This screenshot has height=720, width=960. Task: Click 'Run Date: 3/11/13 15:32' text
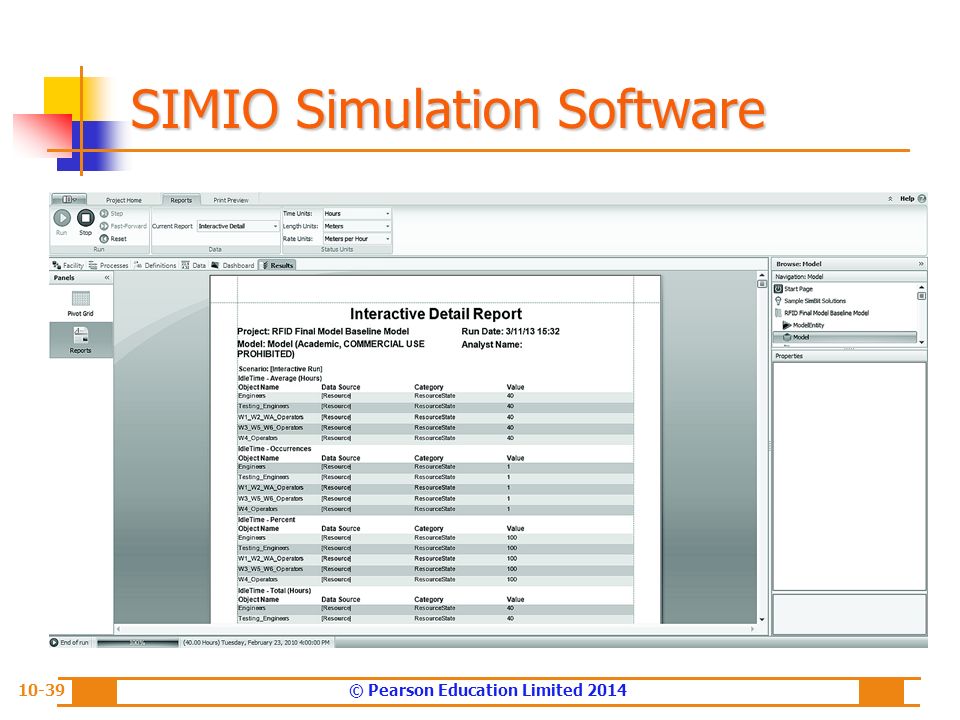[x=511, y=331]
